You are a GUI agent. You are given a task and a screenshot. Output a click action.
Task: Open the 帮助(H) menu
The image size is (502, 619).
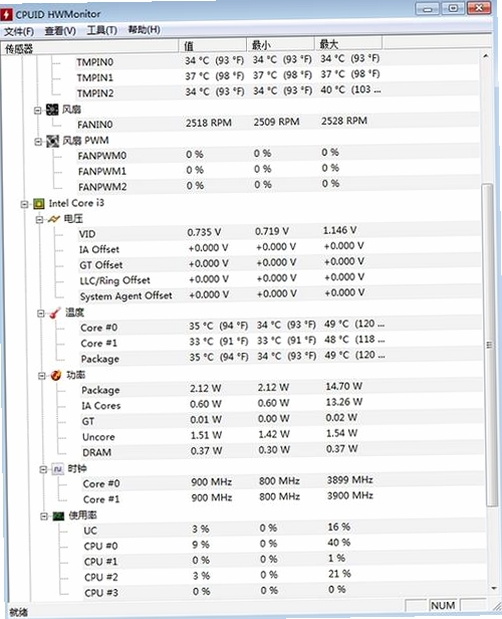[144, 30]
